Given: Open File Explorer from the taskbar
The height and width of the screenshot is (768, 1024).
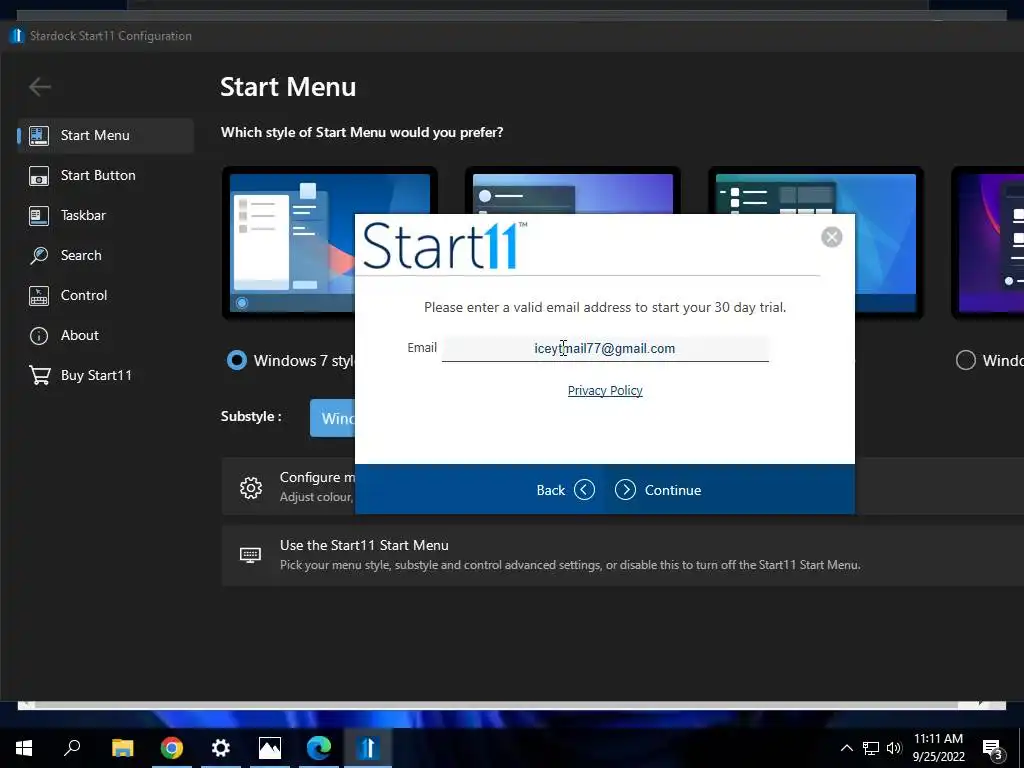Looking at the screenshot, I should (122, 748).
